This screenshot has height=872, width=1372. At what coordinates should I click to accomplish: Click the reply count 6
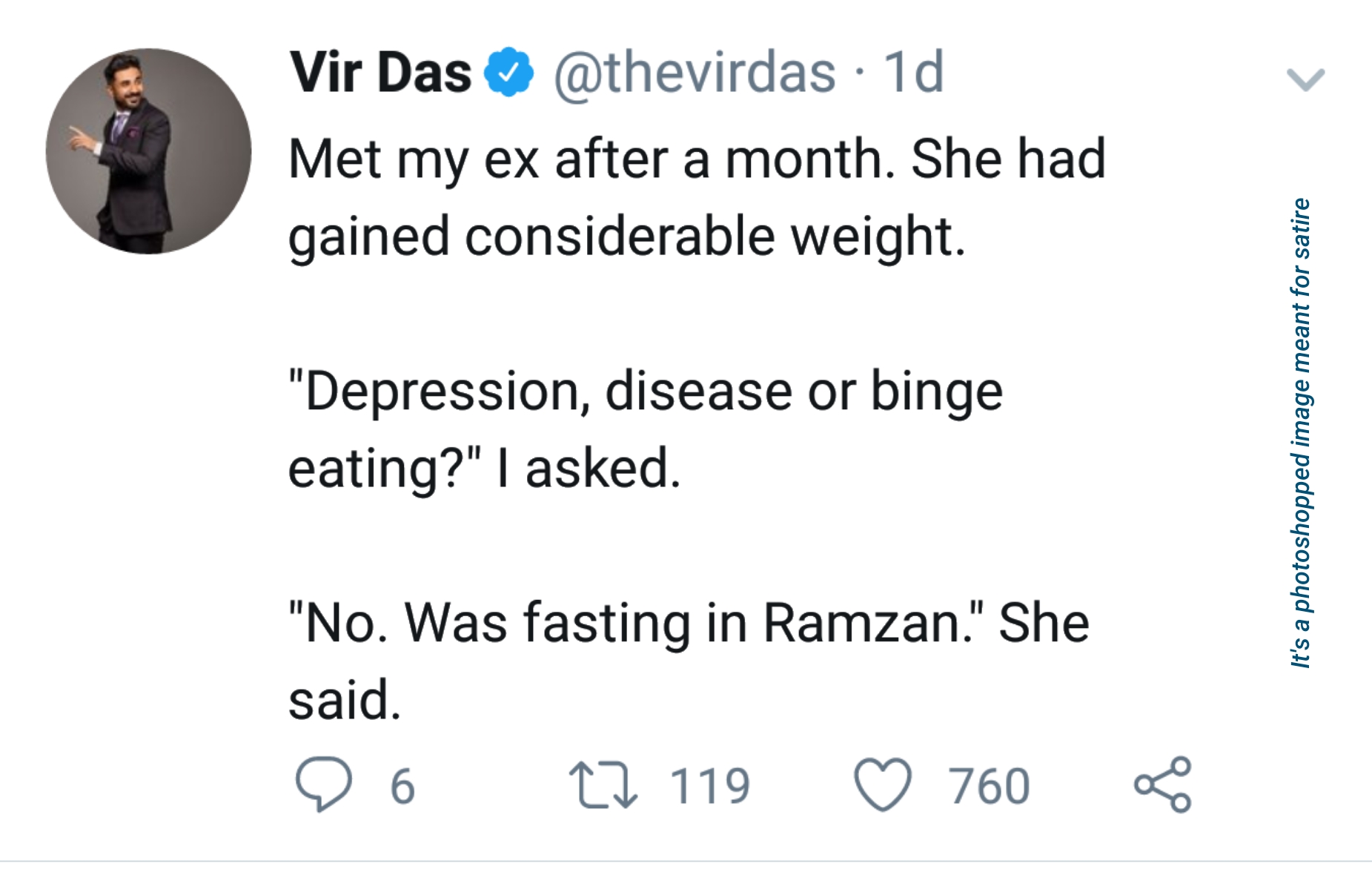(x=402, y=786)
